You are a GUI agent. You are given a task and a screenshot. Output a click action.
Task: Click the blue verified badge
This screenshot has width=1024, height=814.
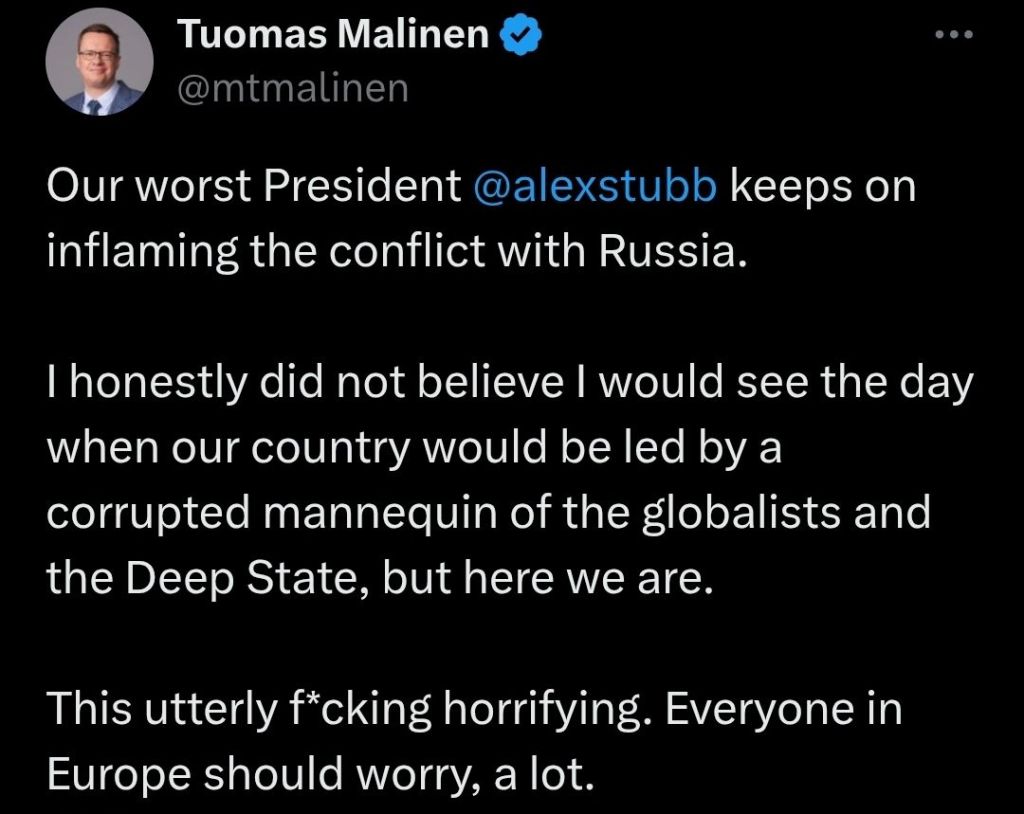pos(521,36)
